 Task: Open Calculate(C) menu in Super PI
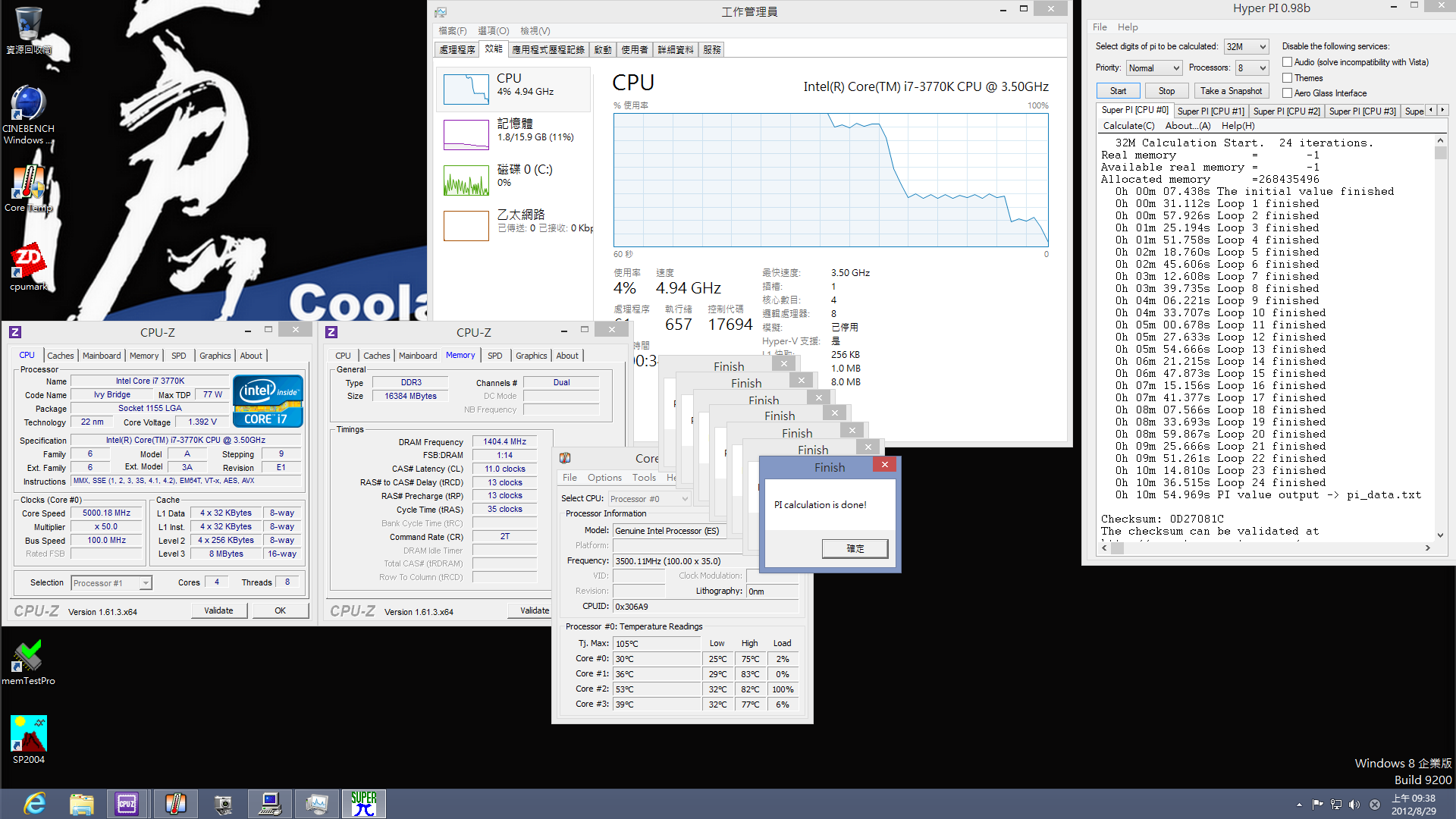tap(1128, 126)
